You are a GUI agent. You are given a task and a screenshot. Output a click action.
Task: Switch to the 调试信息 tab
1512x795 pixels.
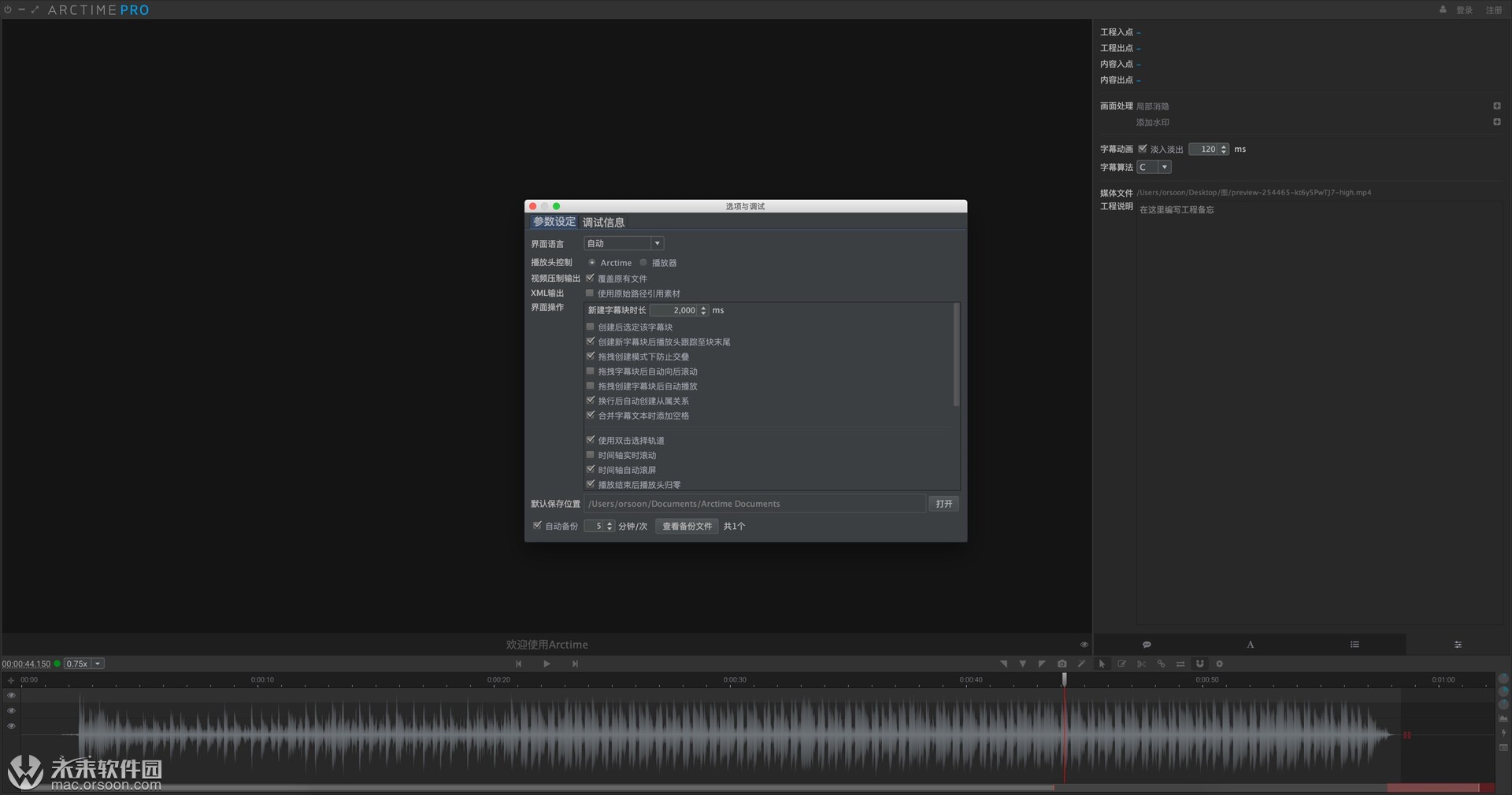(x=603, y=223)
